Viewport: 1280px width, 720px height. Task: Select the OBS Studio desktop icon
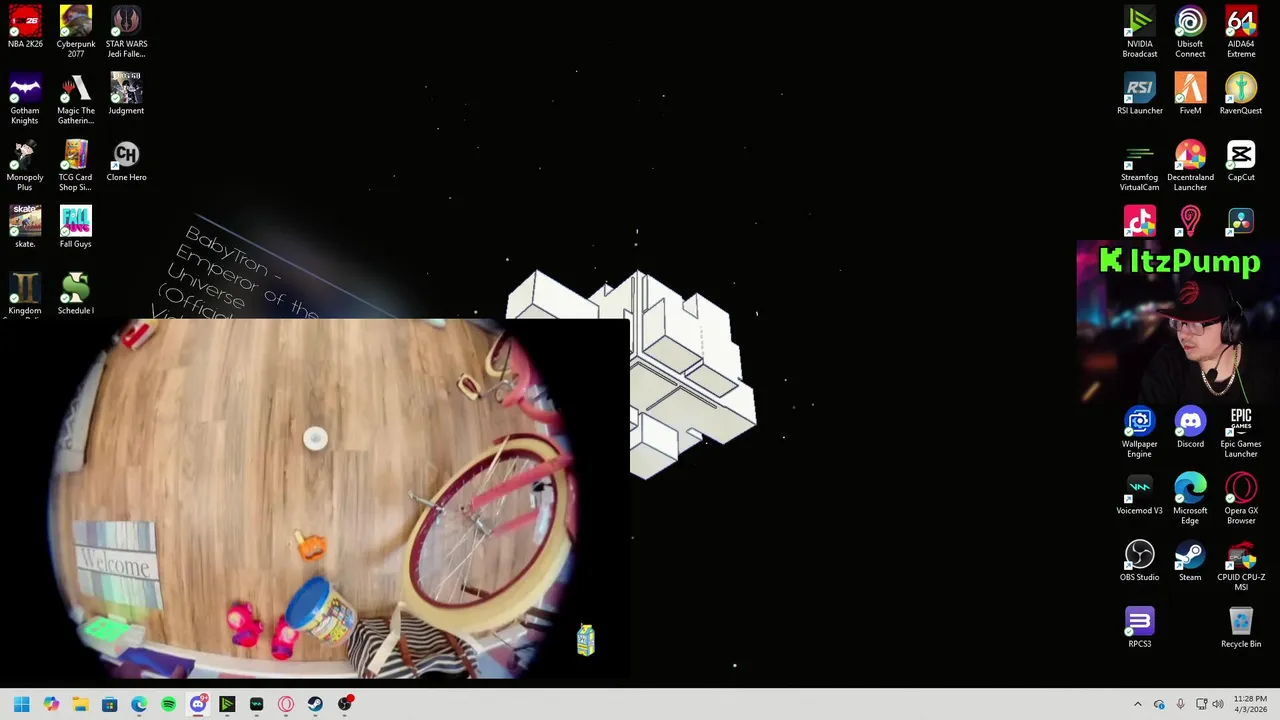click(1139, 561)
